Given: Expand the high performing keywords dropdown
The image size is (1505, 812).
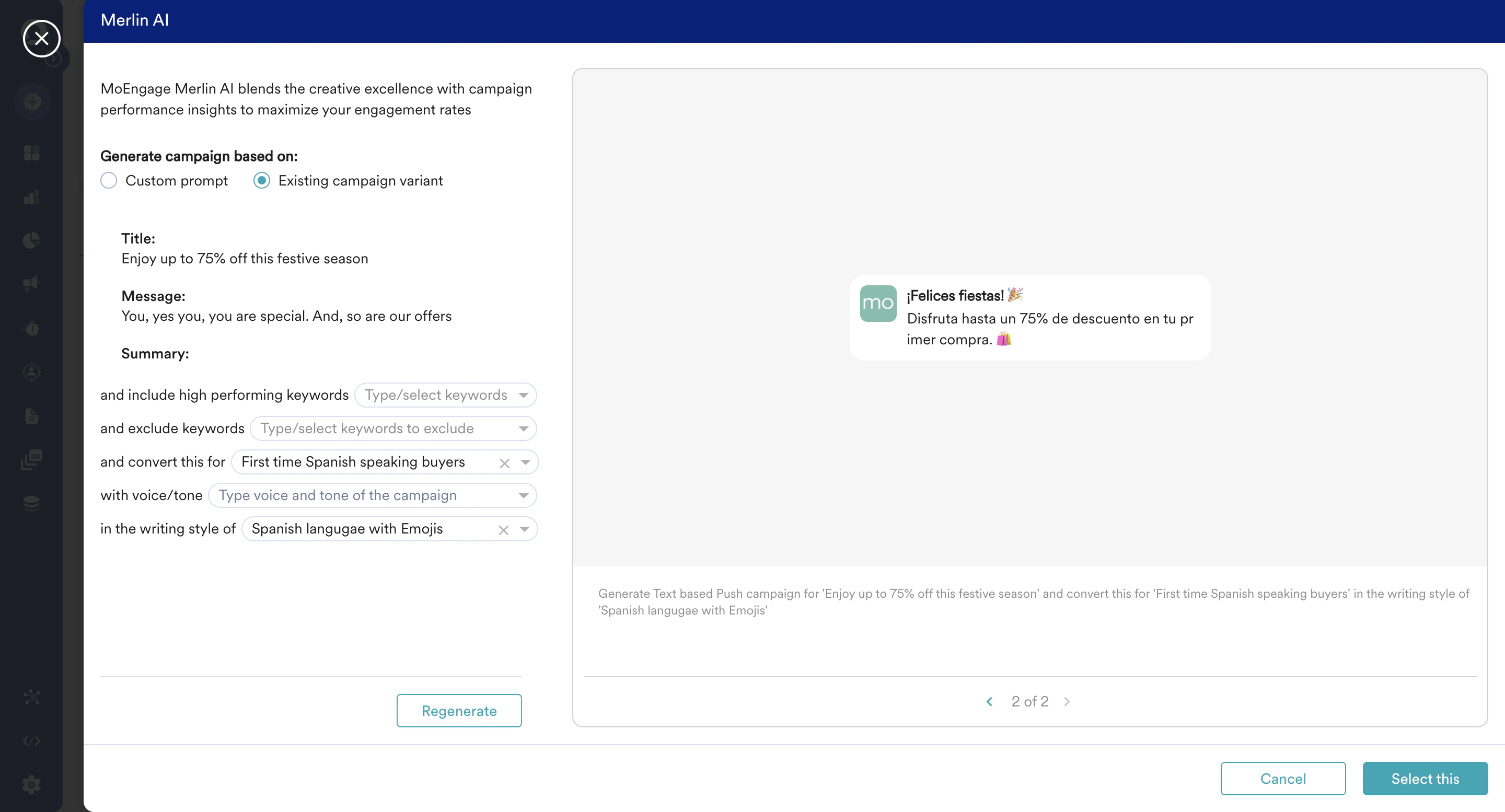Looking at the screenshot, I should click(x=524, y=396).
